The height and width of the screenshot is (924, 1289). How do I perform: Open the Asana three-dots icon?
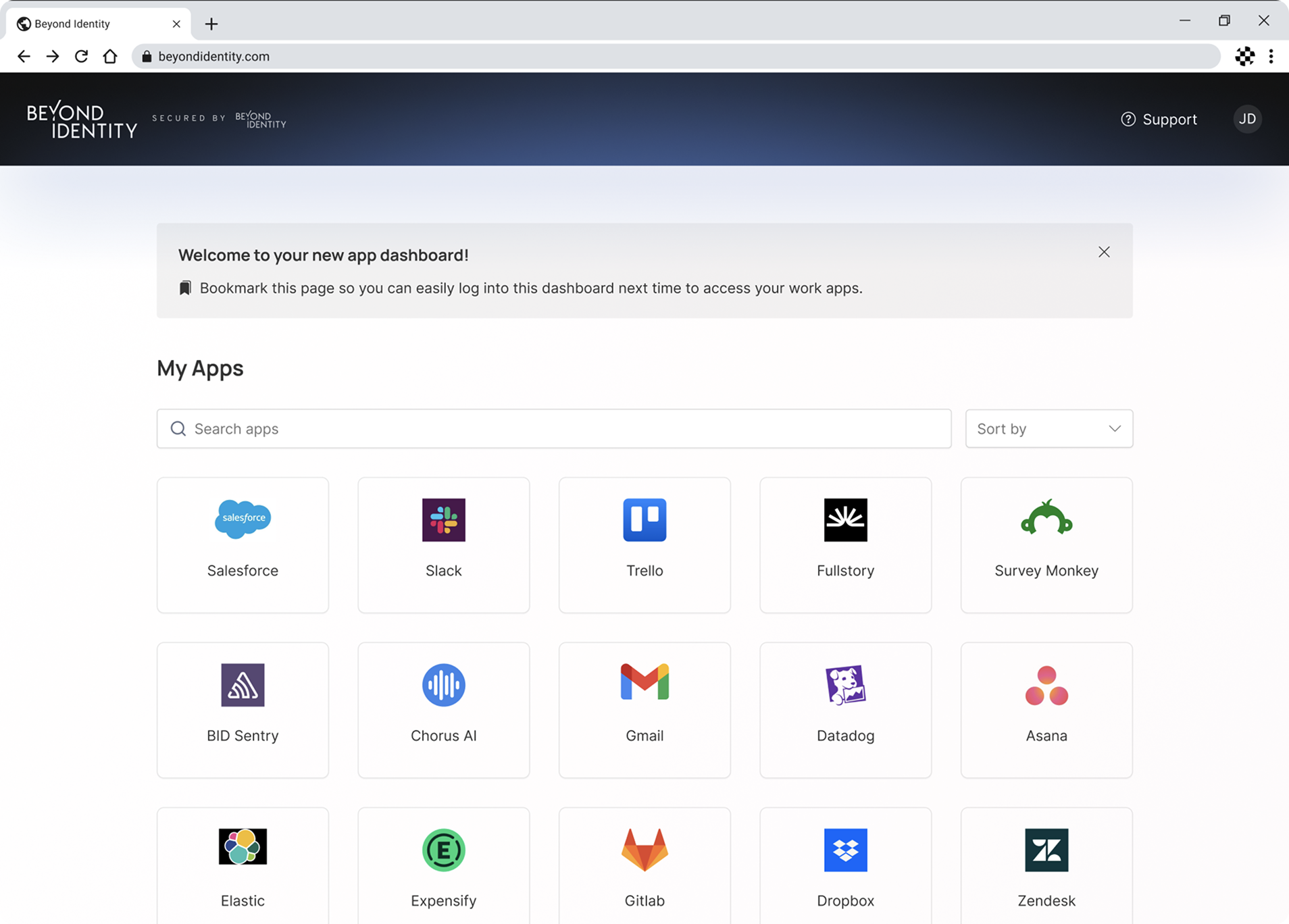click(x=1046, y=686)
